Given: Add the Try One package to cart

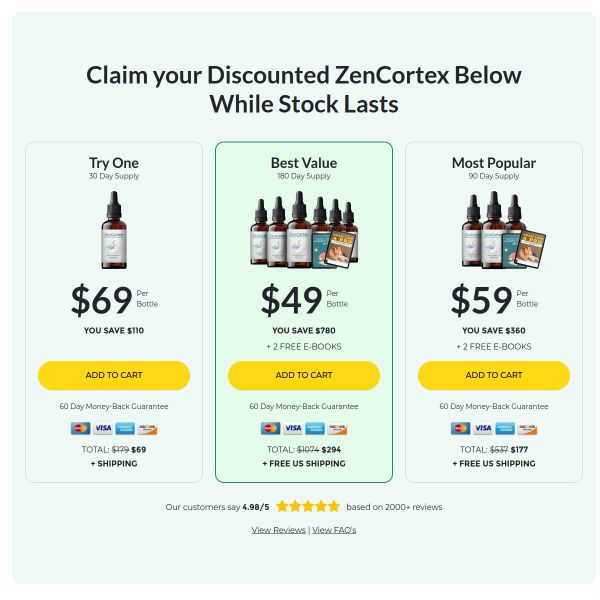Looking at the screenshot, I should coord(114,375).
